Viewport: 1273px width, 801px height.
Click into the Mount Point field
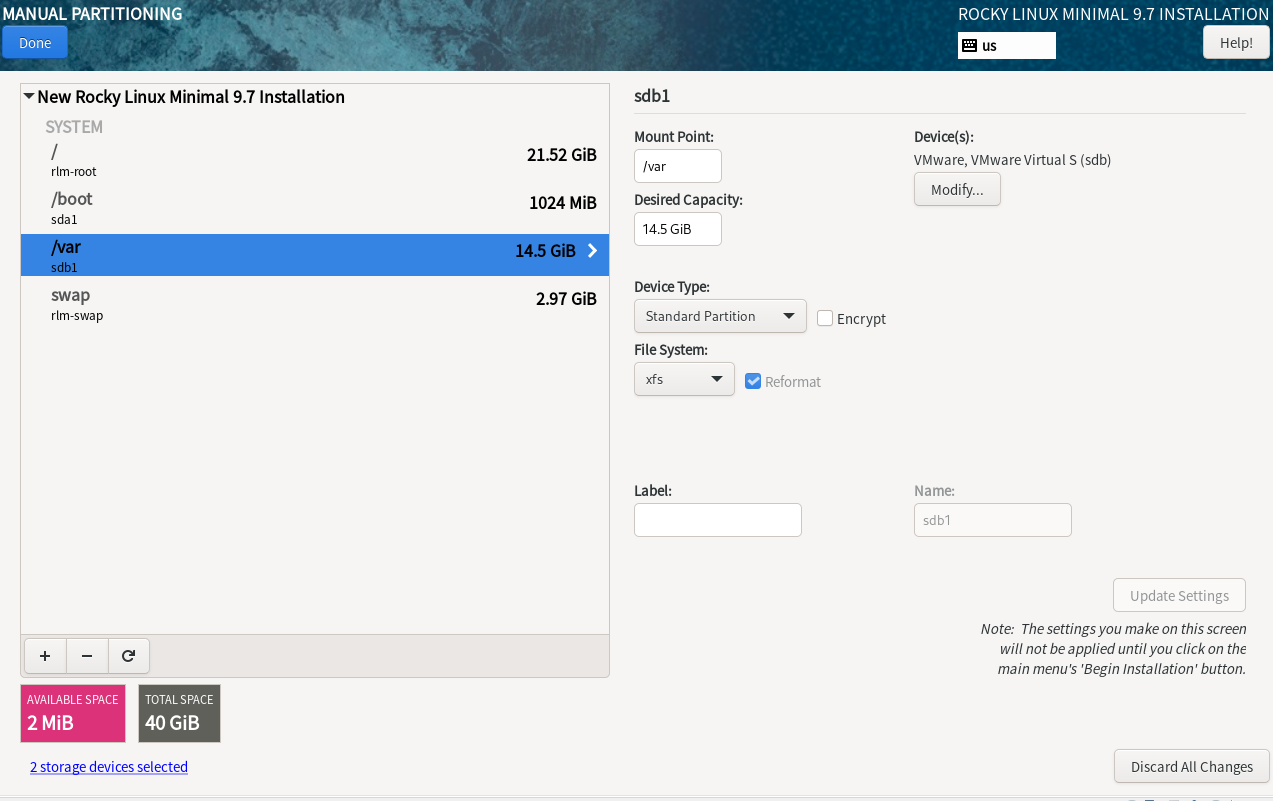(677, 166)
